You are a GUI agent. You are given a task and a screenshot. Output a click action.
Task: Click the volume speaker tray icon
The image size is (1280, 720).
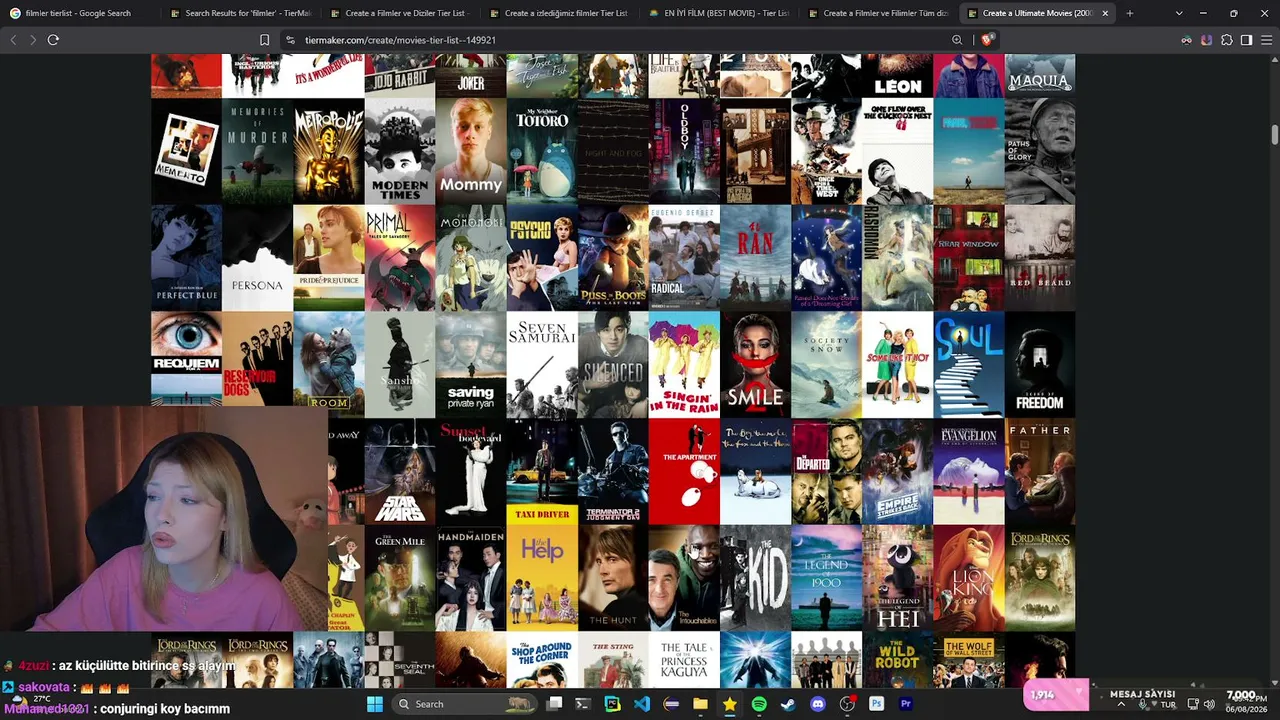point(1209,704)
